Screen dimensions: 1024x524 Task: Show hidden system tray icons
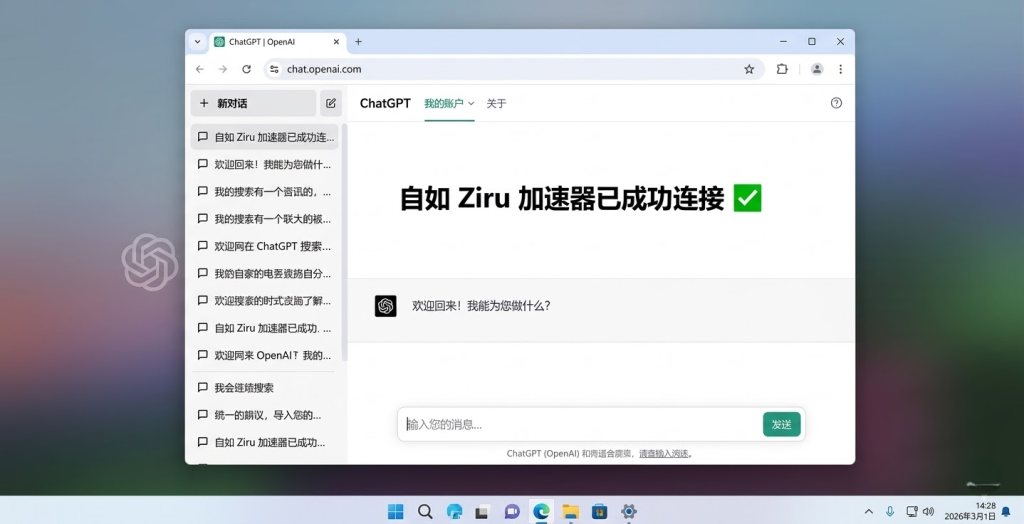869,512
